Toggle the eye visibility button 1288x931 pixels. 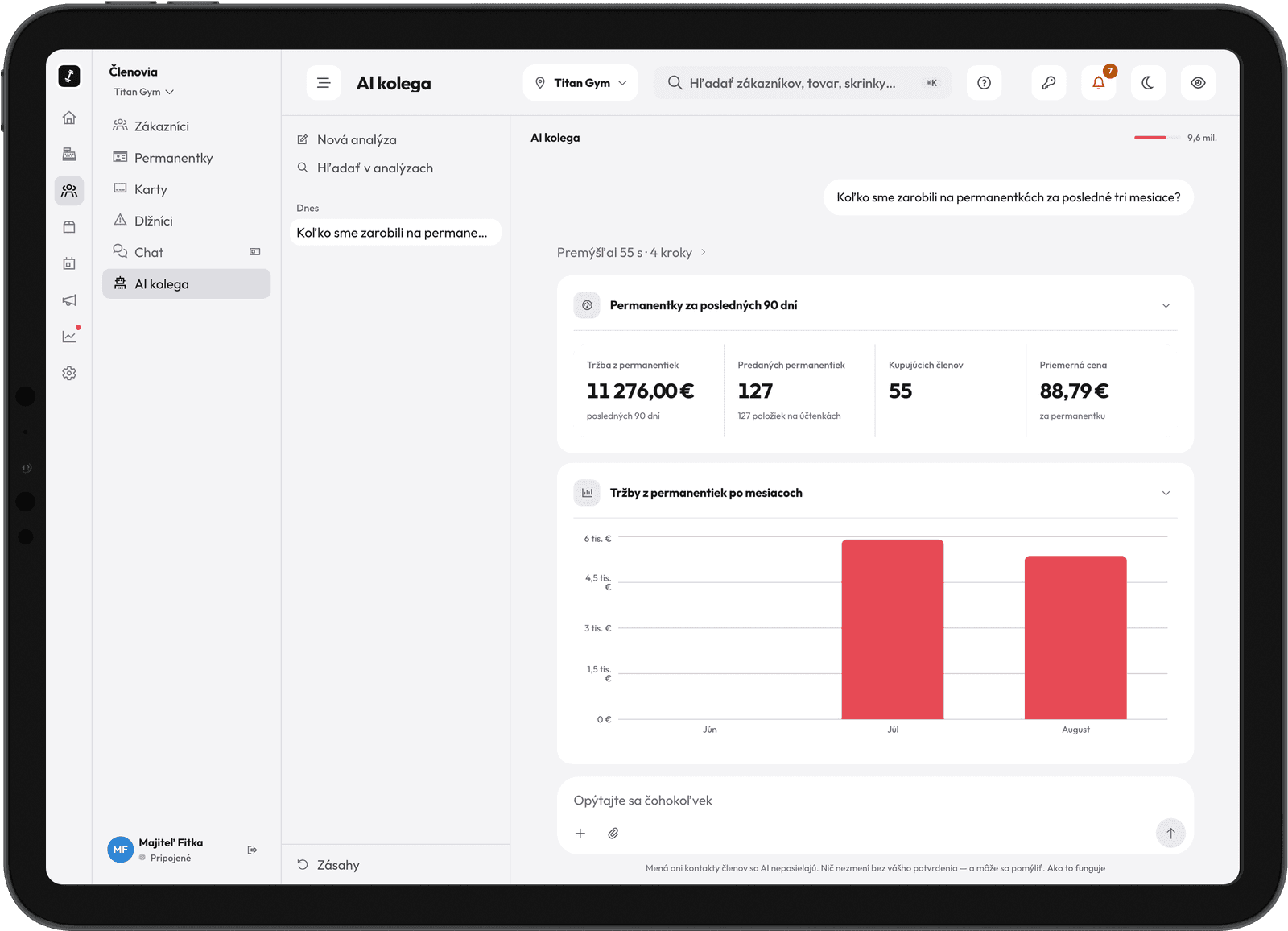(1199, 83)
